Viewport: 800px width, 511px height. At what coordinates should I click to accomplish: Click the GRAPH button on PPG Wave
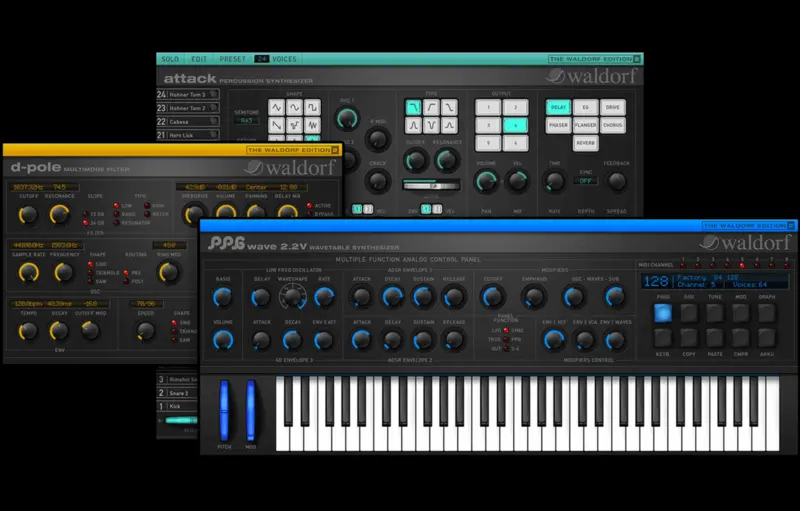tap(767, 313)
